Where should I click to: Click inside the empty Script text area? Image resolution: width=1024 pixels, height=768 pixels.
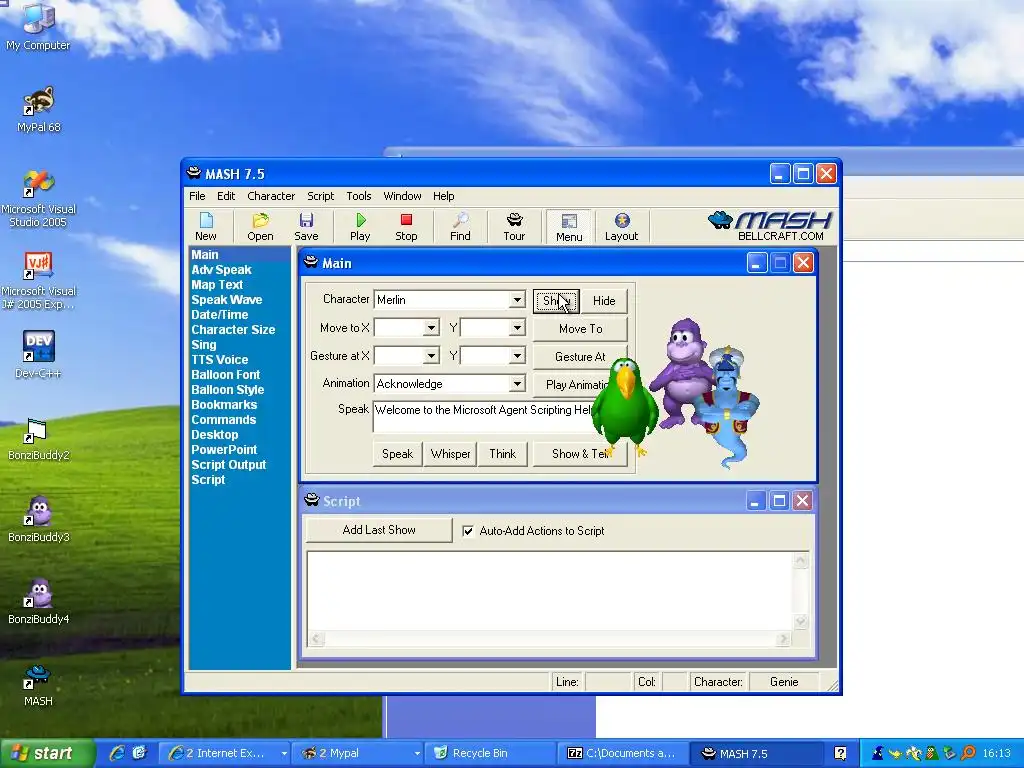tap(550, 592)
